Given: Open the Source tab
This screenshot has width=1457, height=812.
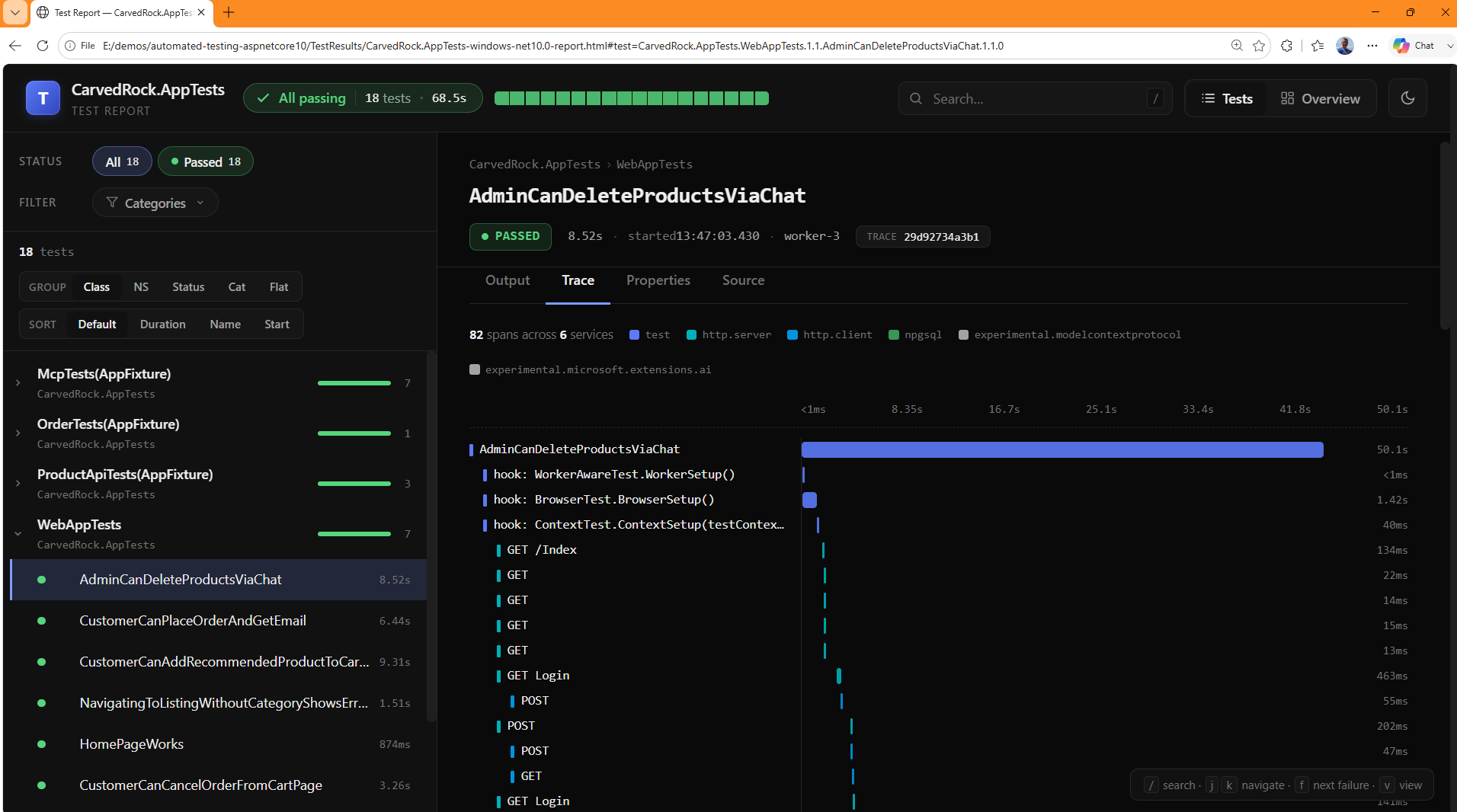Looking at the screenshot, I should pos(743,280).
